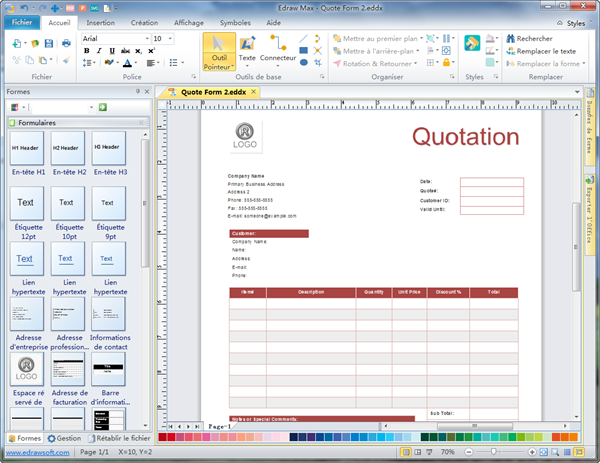Click the Gestion panel icon

[x=52, y=438]
